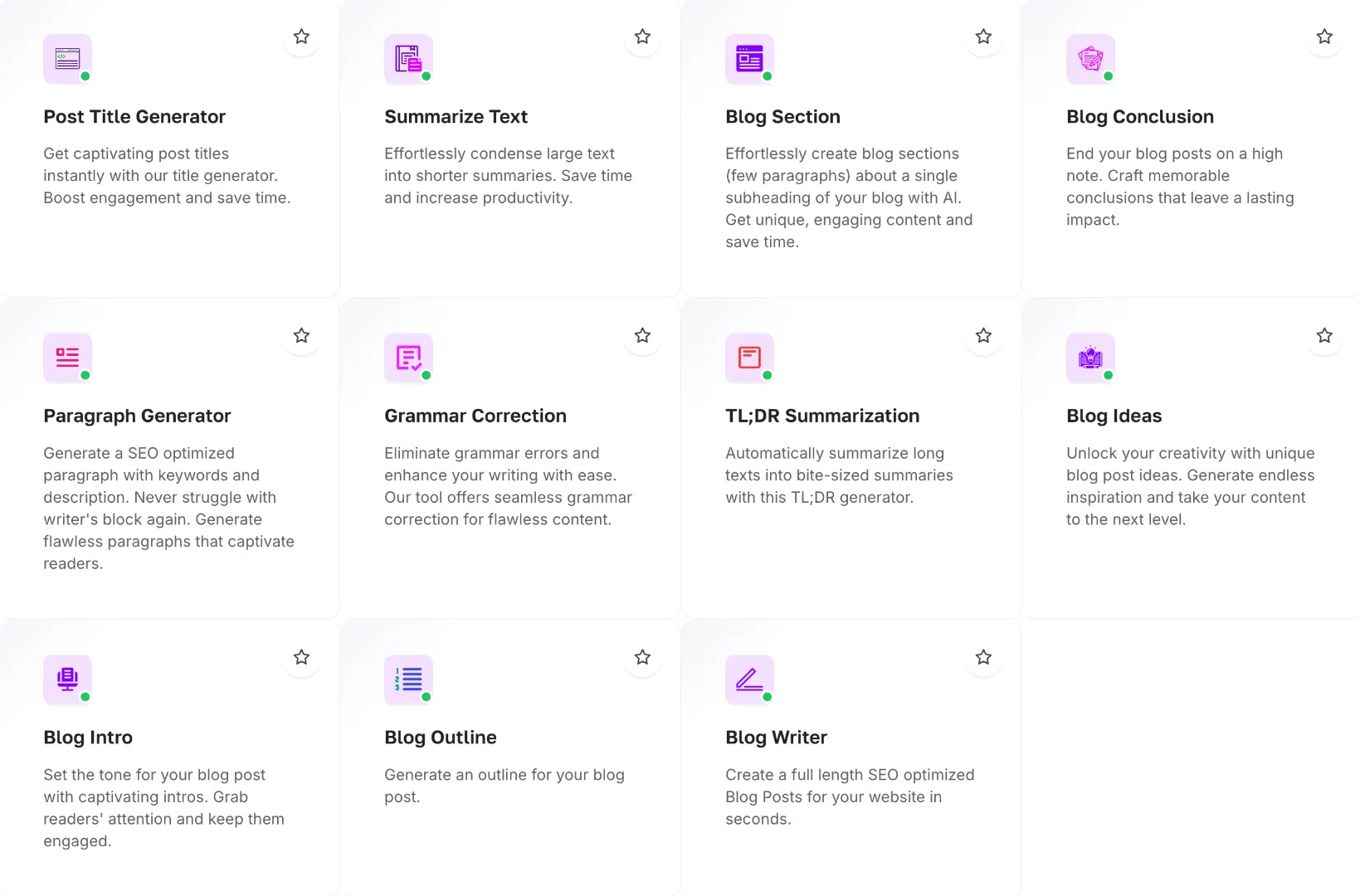Toggle the Blog Intro favorite star
The height and width of the screenshot is (896, 1360).
click(x=301, y=657)
